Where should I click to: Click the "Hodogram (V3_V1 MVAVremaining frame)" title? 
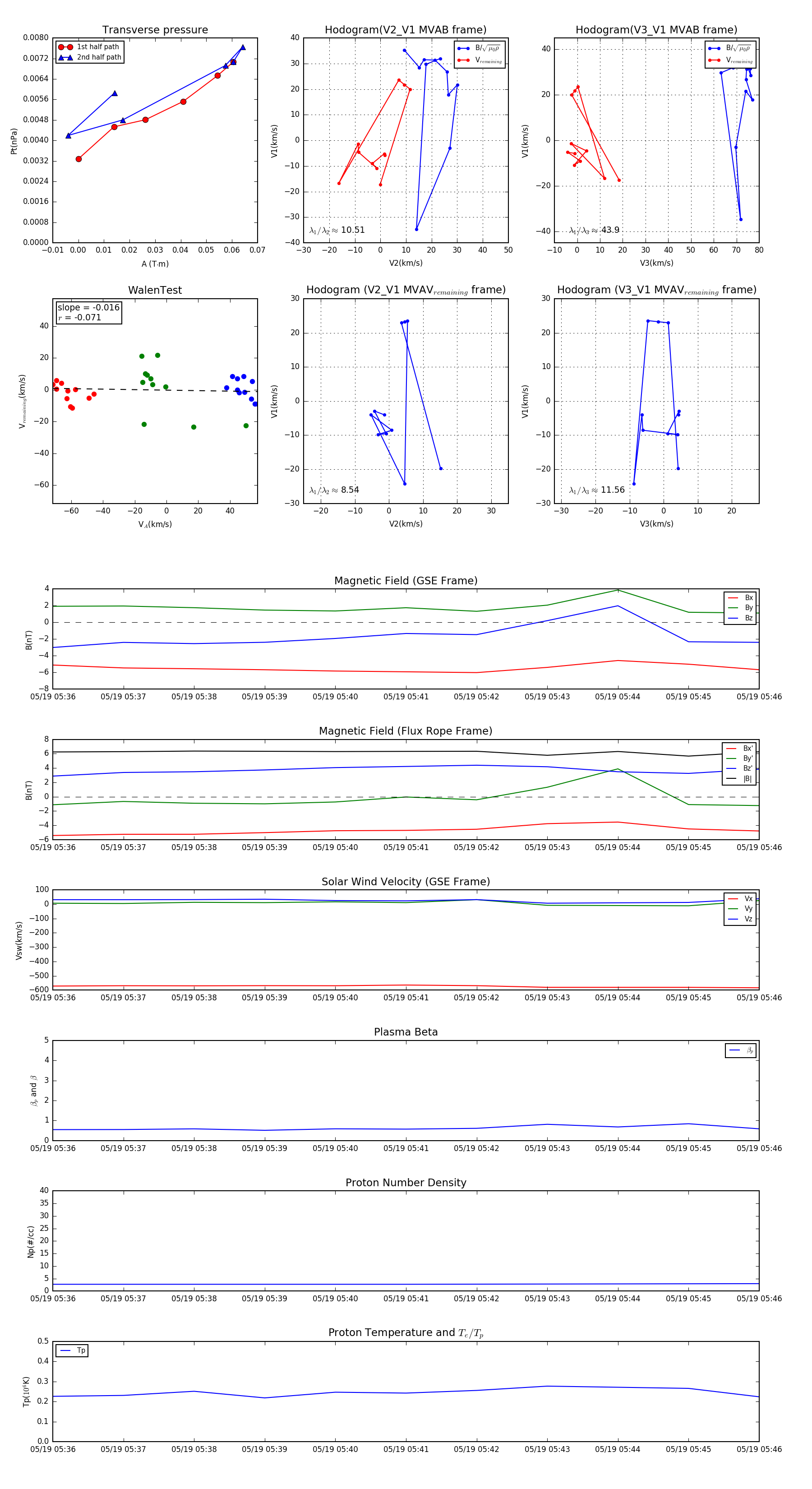click(656, 290)
